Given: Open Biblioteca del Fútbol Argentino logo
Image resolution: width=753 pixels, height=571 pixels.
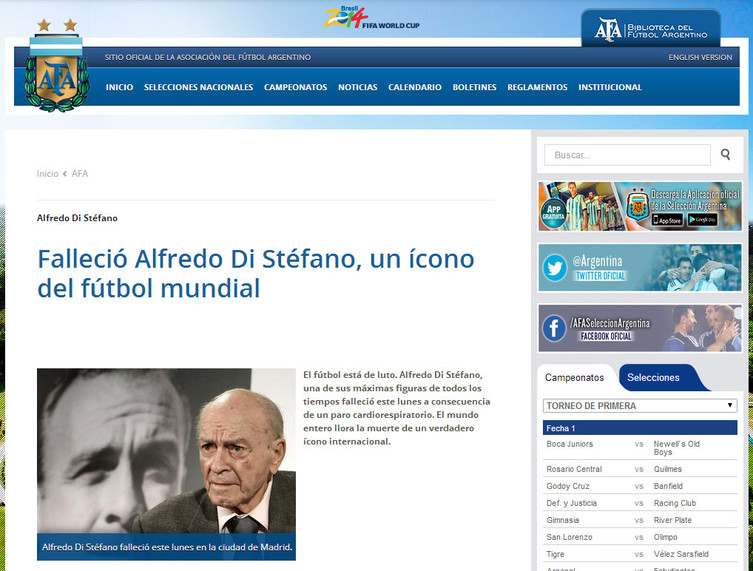Looking at the screenshot, I should tap(651, 30).
